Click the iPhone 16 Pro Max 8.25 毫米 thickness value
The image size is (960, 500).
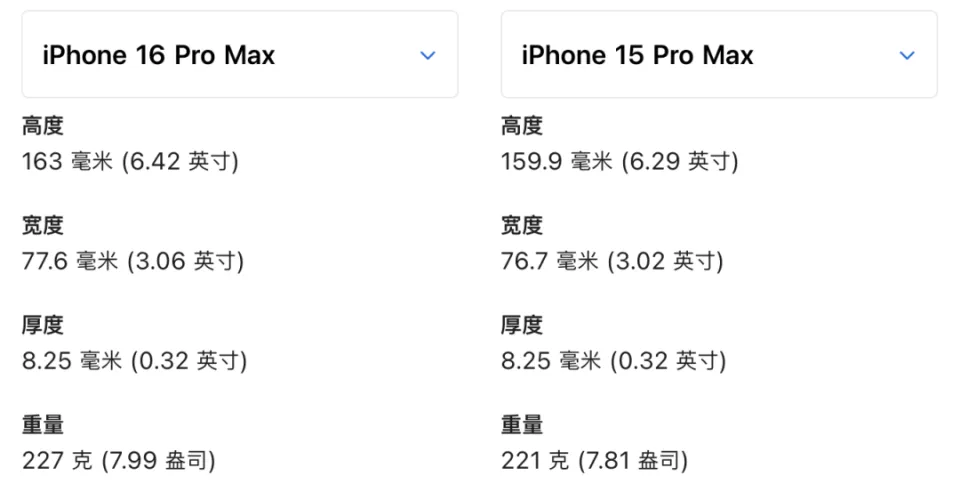coord(134,360)
